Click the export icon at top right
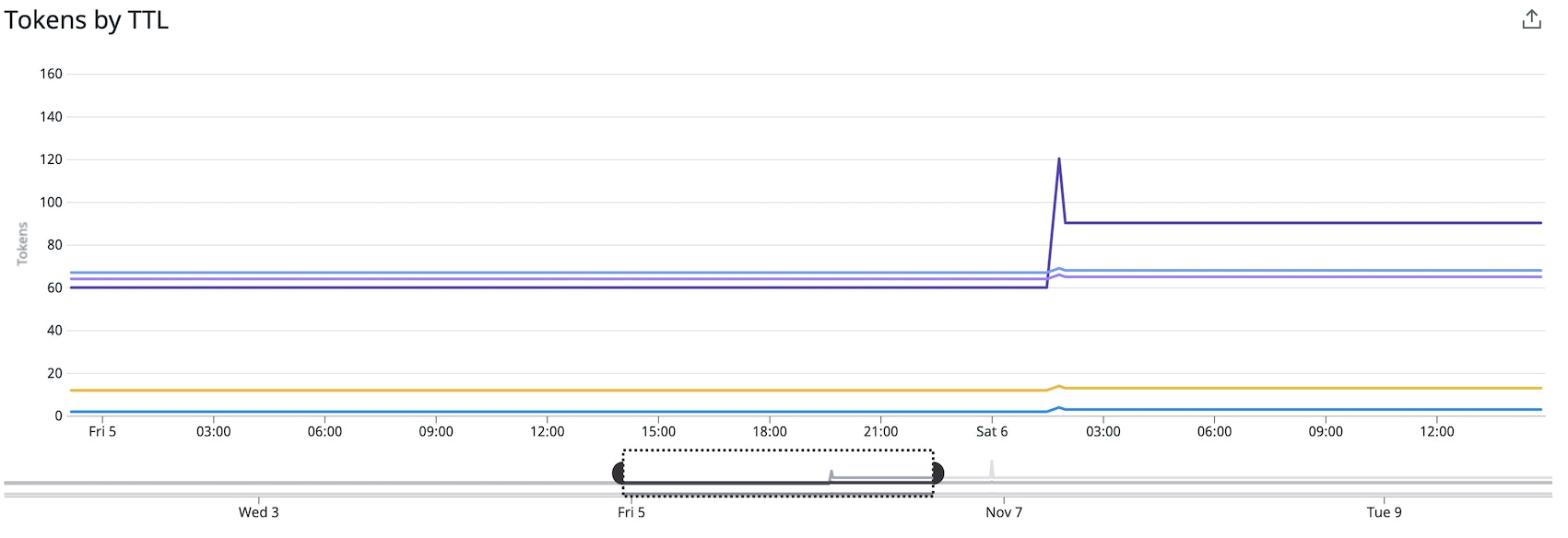 [1531, 19]
